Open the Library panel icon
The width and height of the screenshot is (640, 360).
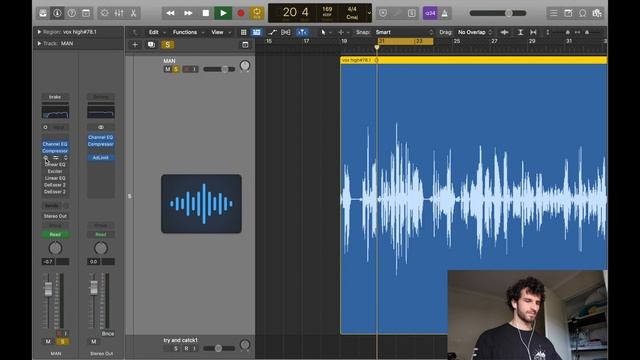pos(43,13)
